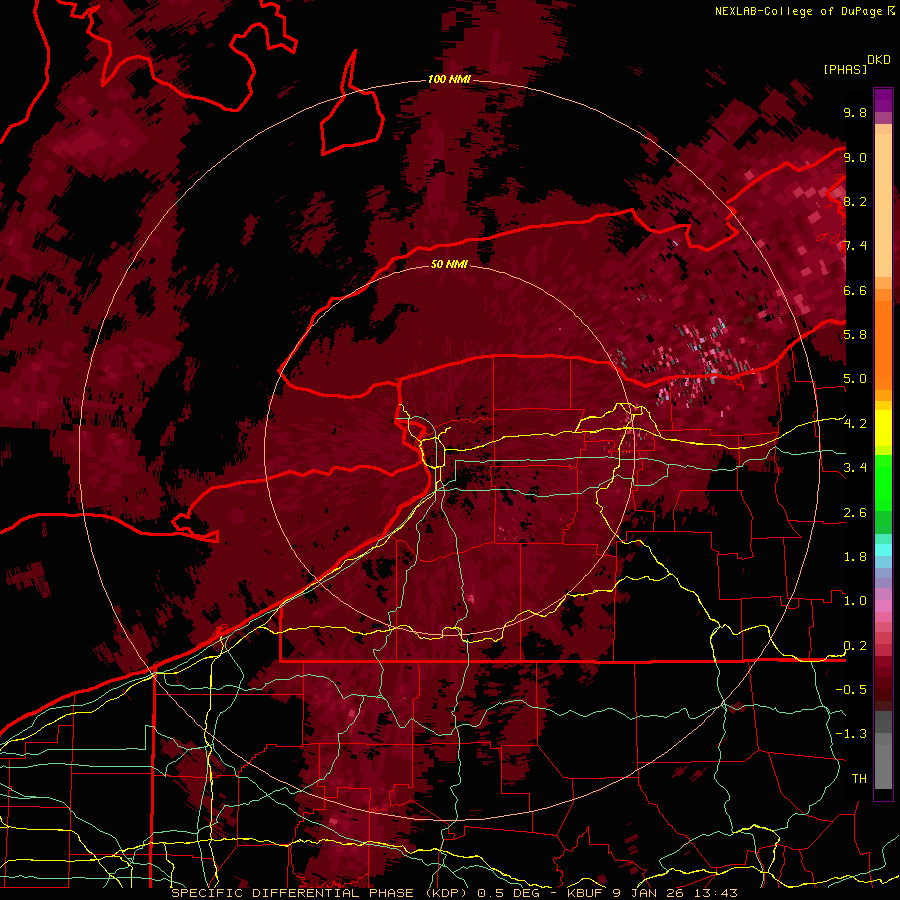Pick the 5.8 color scale value

[x=855, y=335]
